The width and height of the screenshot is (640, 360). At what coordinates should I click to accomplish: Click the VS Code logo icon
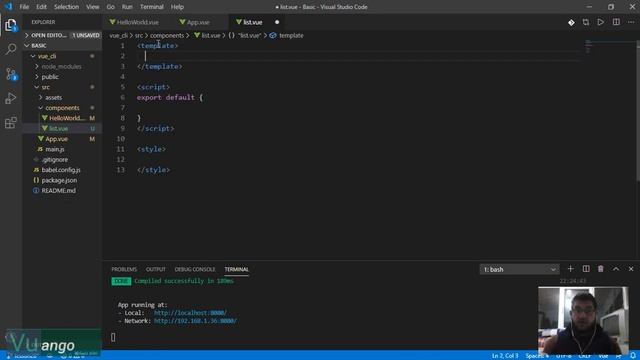[x=8, y=7]
